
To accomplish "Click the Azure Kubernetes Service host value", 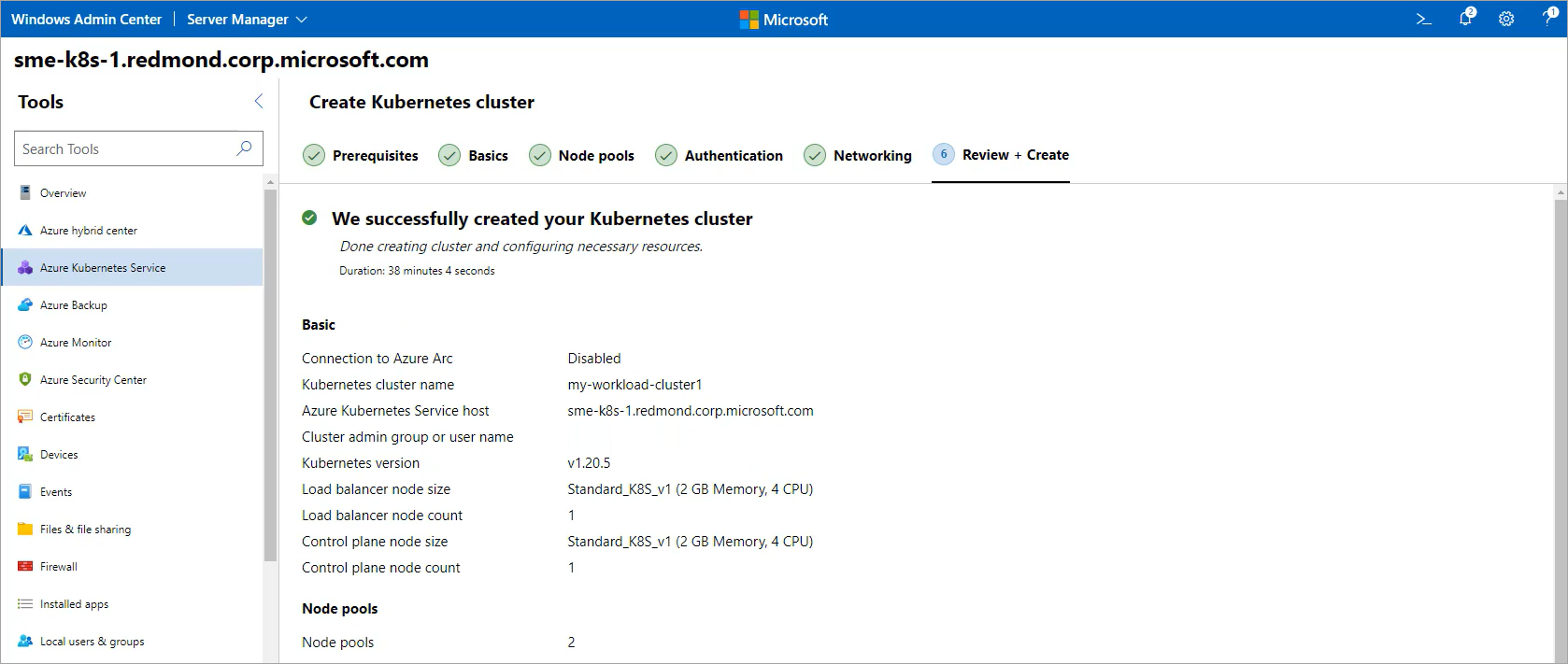I will click(x=691, y=410).
